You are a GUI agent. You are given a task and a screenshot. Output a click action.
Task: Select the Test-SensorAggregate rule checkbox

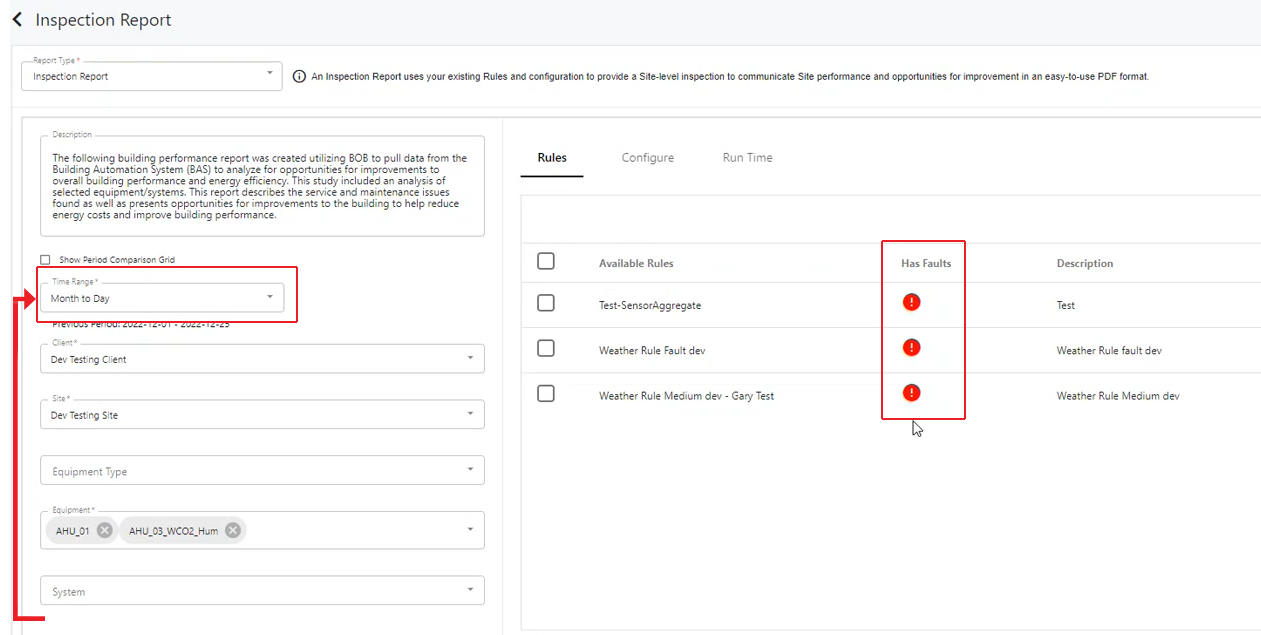click(x=546, y=303)
